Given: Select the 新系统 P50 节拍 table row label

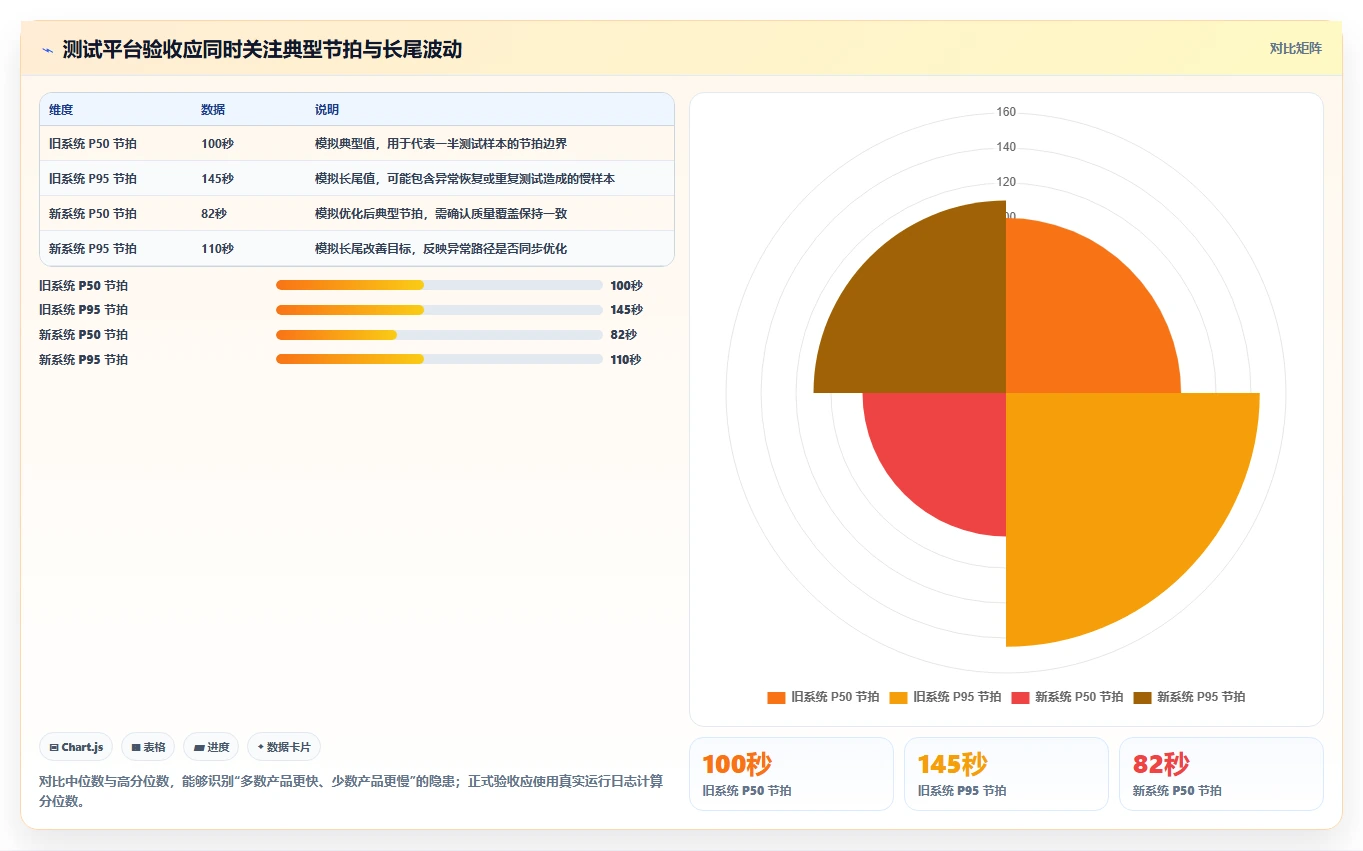Looking at the screenshot, I should (x=93, y=214).
